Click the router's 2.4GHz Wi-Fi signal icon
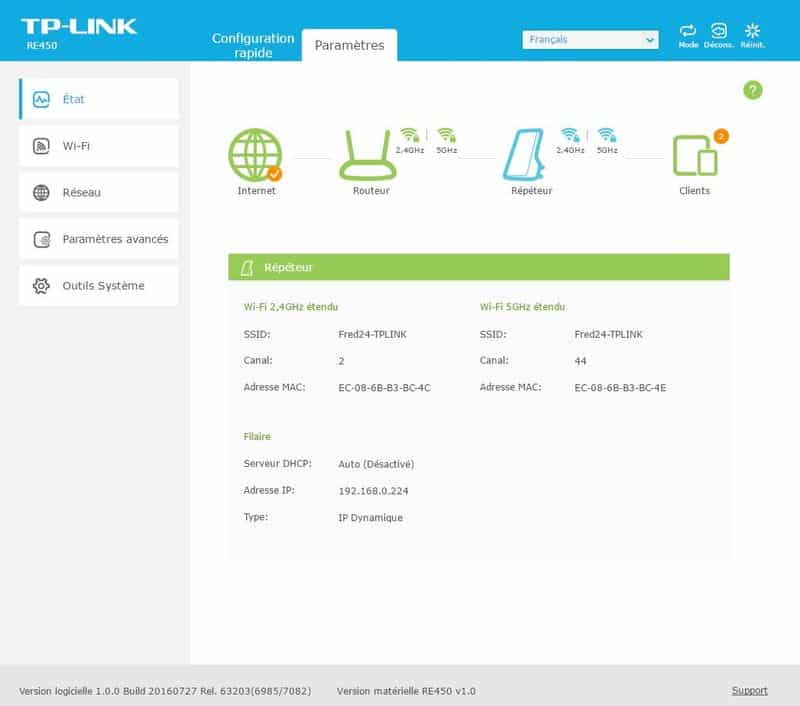Image resolution: width=800 pixels, height=706 pixels. (408, 135)
